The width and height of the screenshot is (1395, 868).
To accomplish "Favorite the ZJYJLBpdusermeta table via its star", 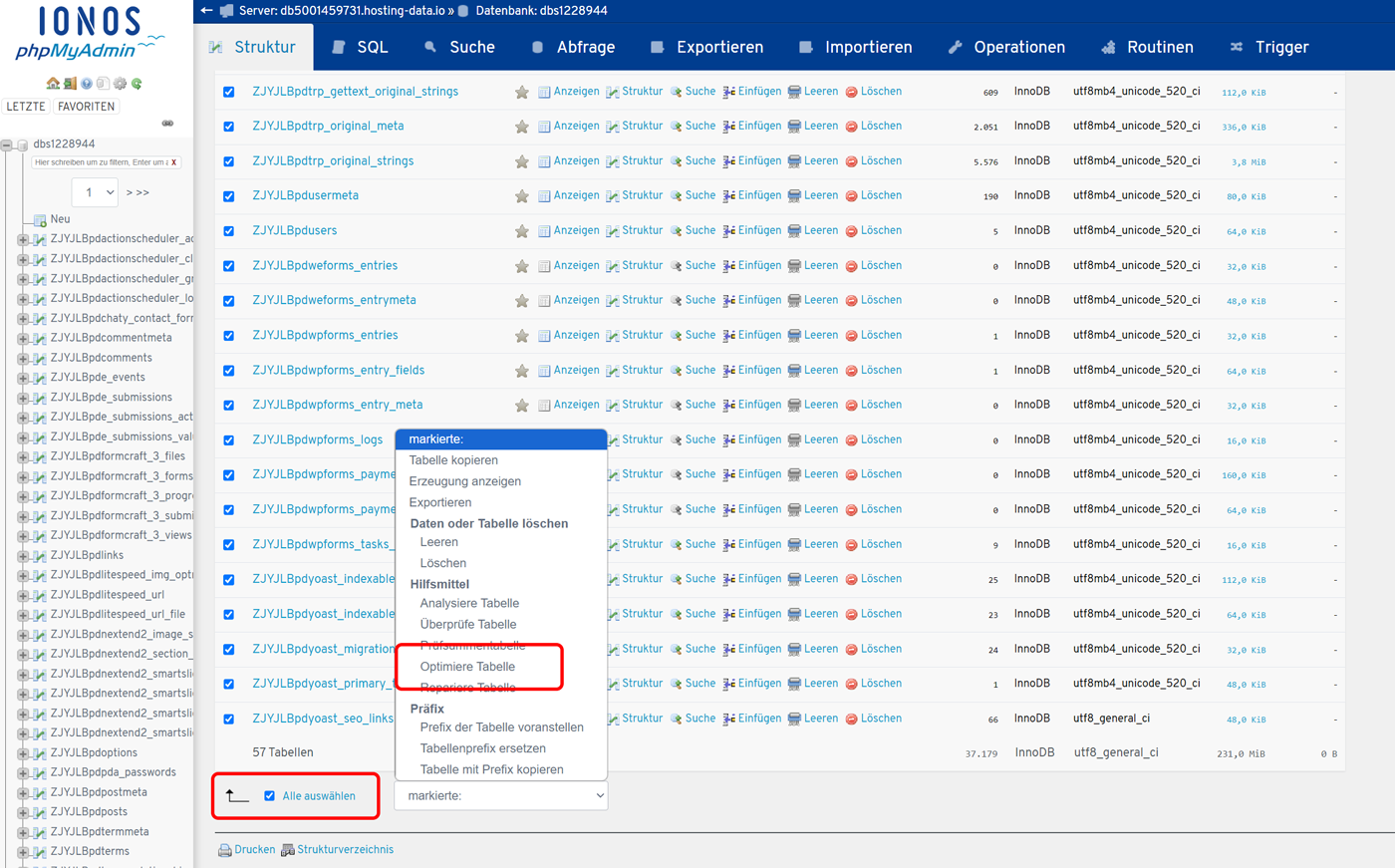I will [x=522, y=195].
